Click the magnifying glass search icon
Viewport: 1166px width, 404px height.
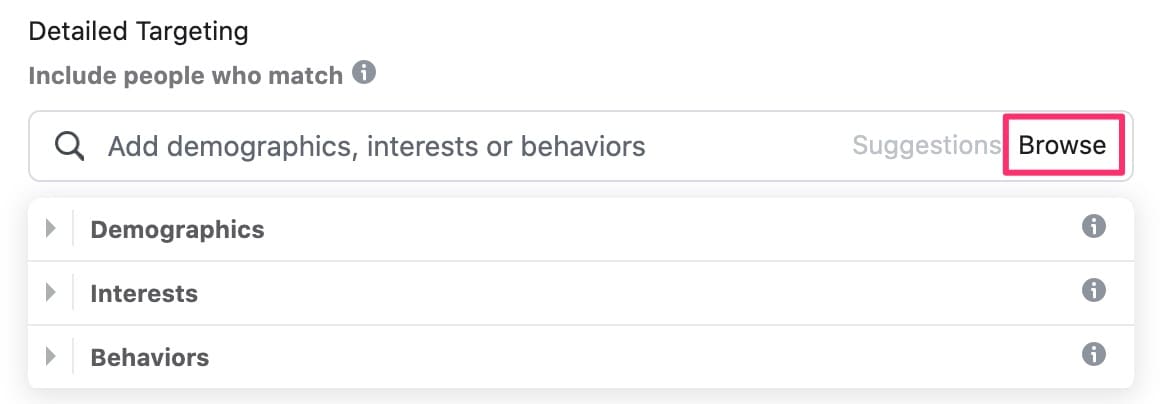69,146
